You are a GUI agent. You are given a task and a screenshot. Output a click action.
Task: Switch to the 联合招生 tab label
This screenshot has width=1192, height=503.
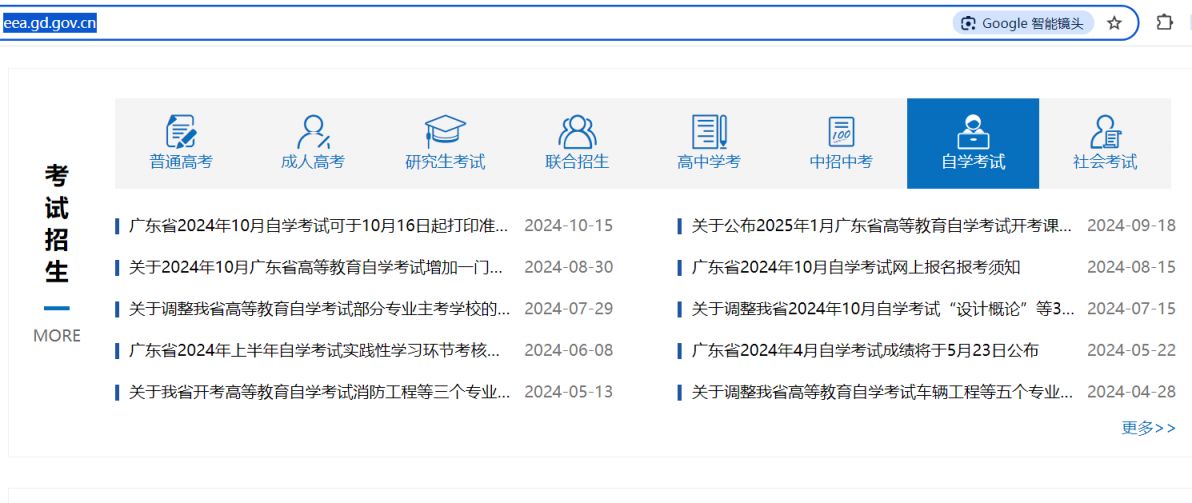pos(577,162)
